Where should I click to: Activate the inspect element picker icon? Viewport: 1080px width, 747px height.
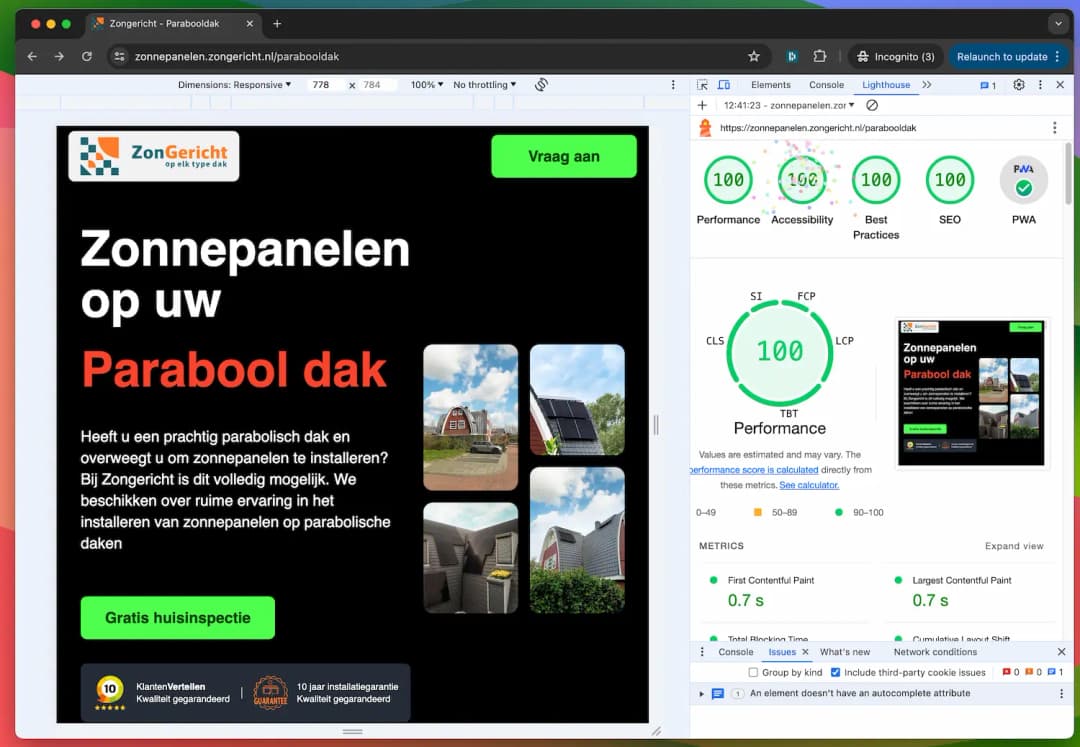(703, 85)
